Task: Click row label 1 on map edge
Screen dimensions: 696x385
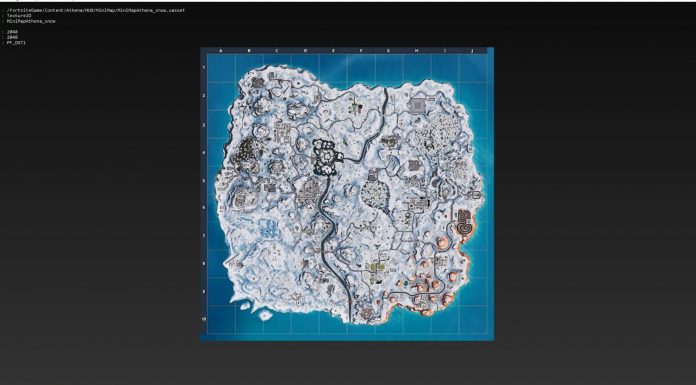Action: click(x=204, y=67)
